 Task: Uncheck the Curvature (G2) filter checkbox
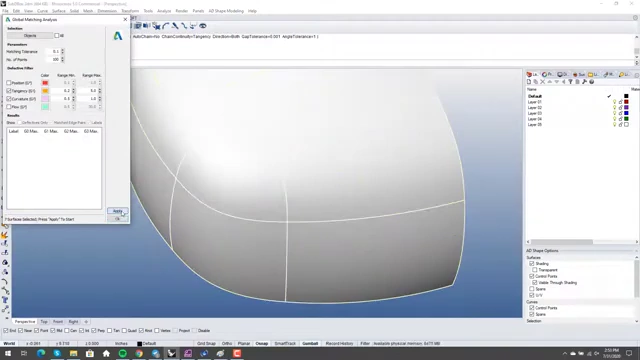click(9, 99)
